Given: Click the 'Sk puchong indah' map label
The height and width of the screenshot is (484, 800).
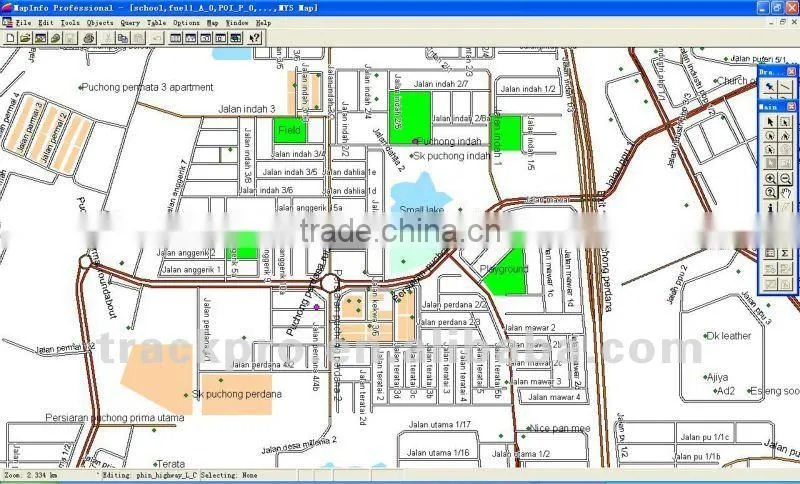Looking at the screenshot, I should coord(452,156).
